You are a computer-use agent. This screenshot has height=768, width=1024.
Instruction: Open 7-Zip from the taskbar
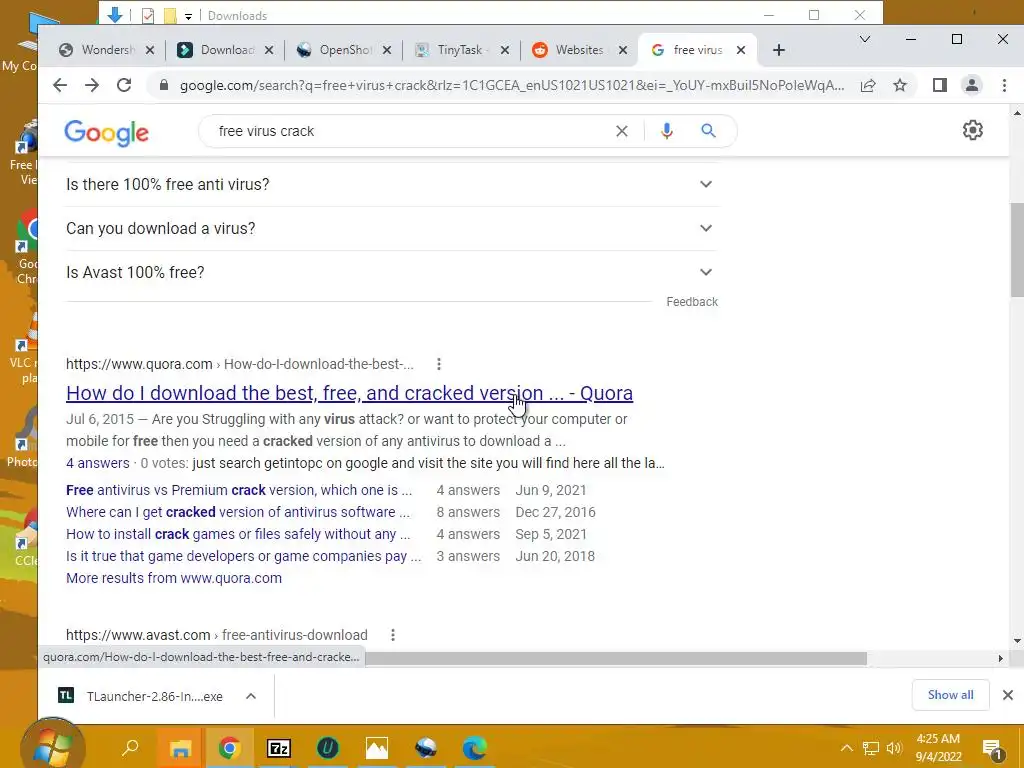coord(279,748)
